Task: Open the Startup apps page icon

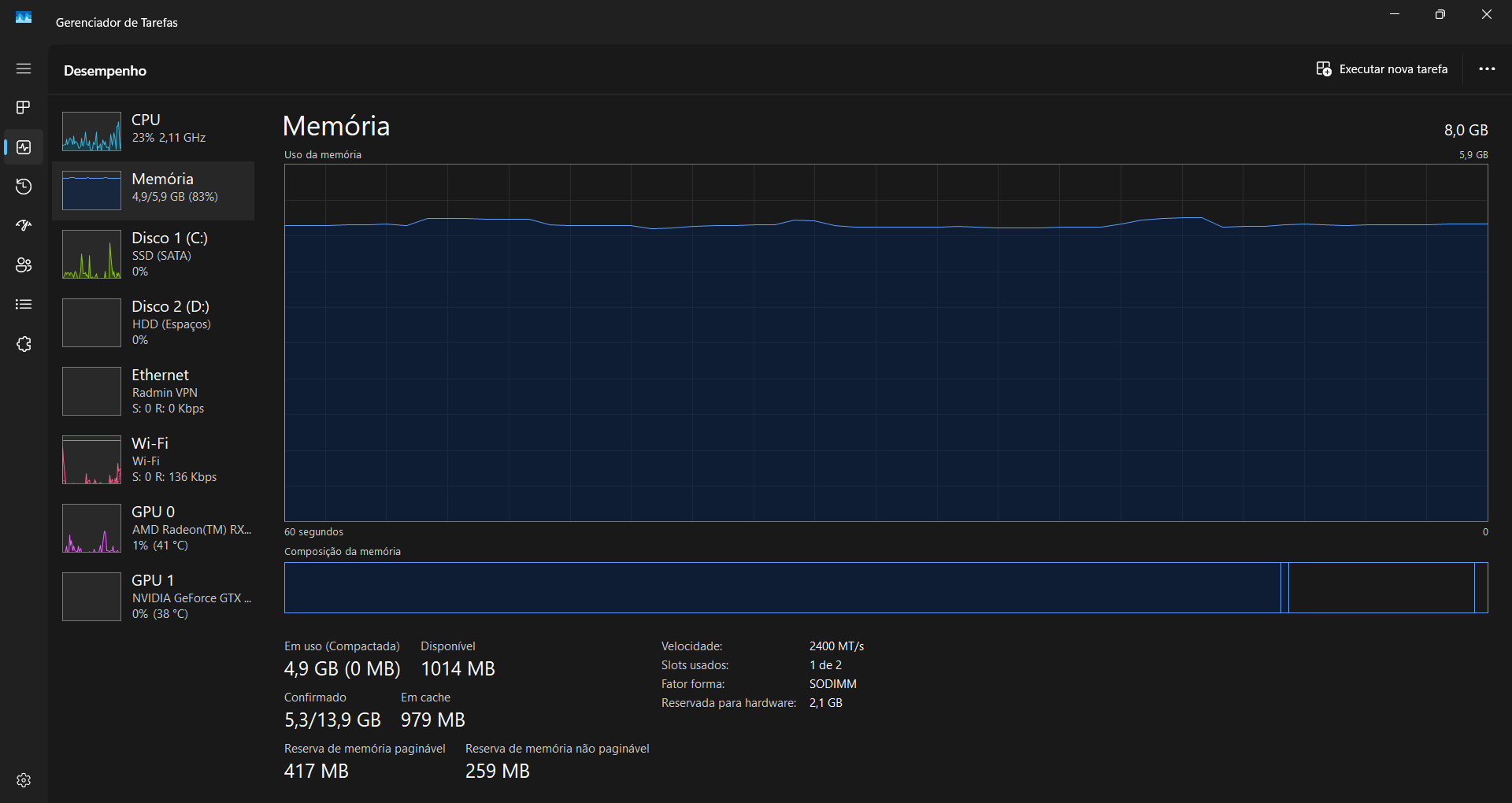Action: tap(24, 226)
